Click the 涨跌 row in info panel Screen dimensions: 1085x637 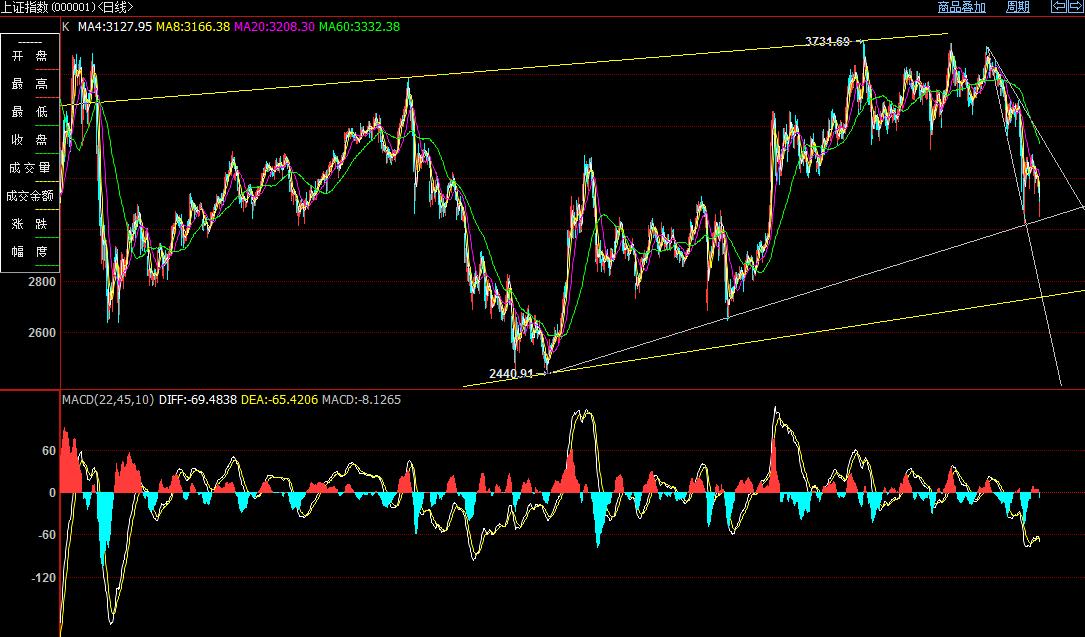tap(30, 223)
